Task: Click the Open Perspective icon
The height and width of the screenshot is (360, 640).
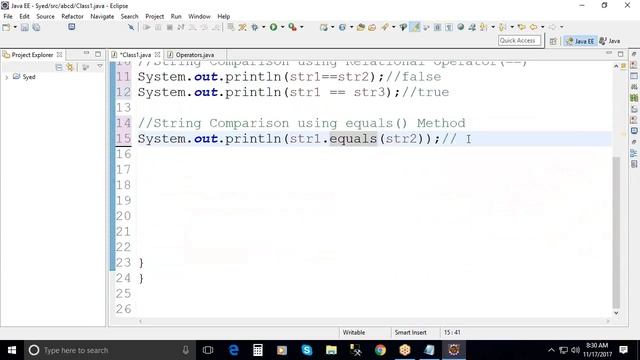Action: [x=553, y=41]
